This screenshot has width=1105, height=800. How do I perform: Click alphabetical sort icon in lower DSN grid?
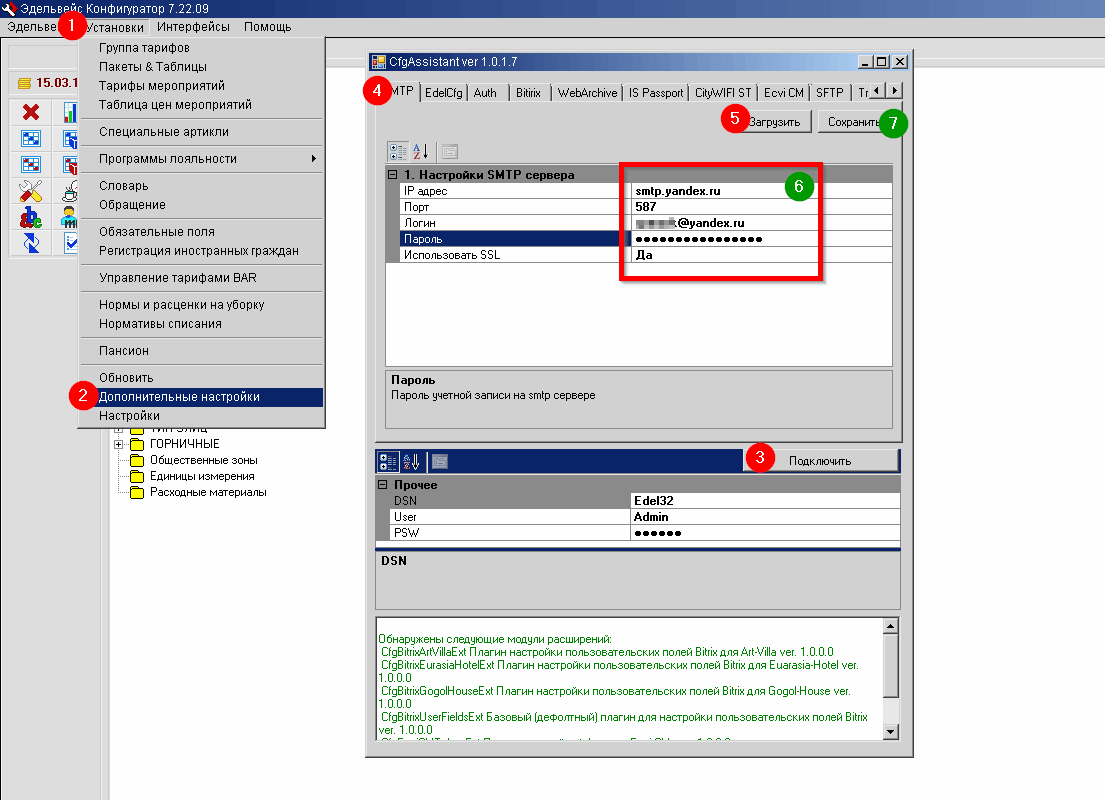click(410, 461)
